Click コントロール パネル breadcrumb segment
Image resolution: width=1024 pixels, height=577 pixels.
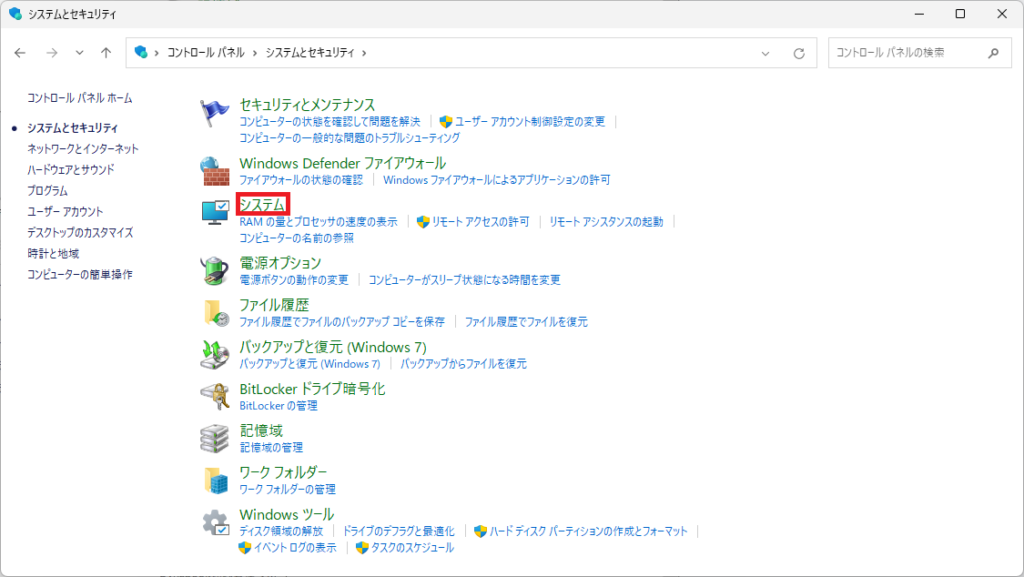click(206, 52)
